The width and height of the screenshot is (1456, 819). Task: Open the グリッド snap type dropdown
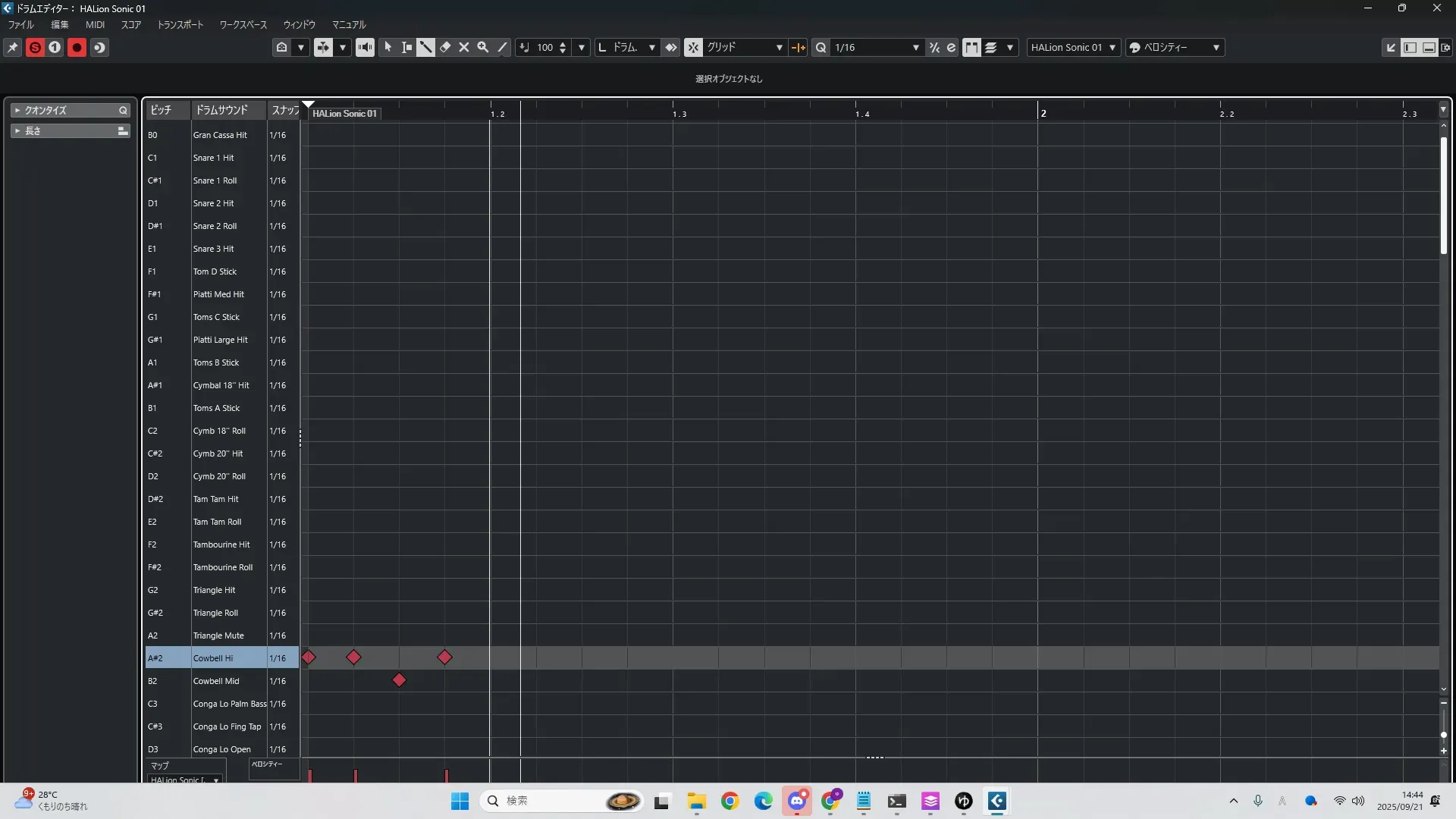[x=745, y=47]
